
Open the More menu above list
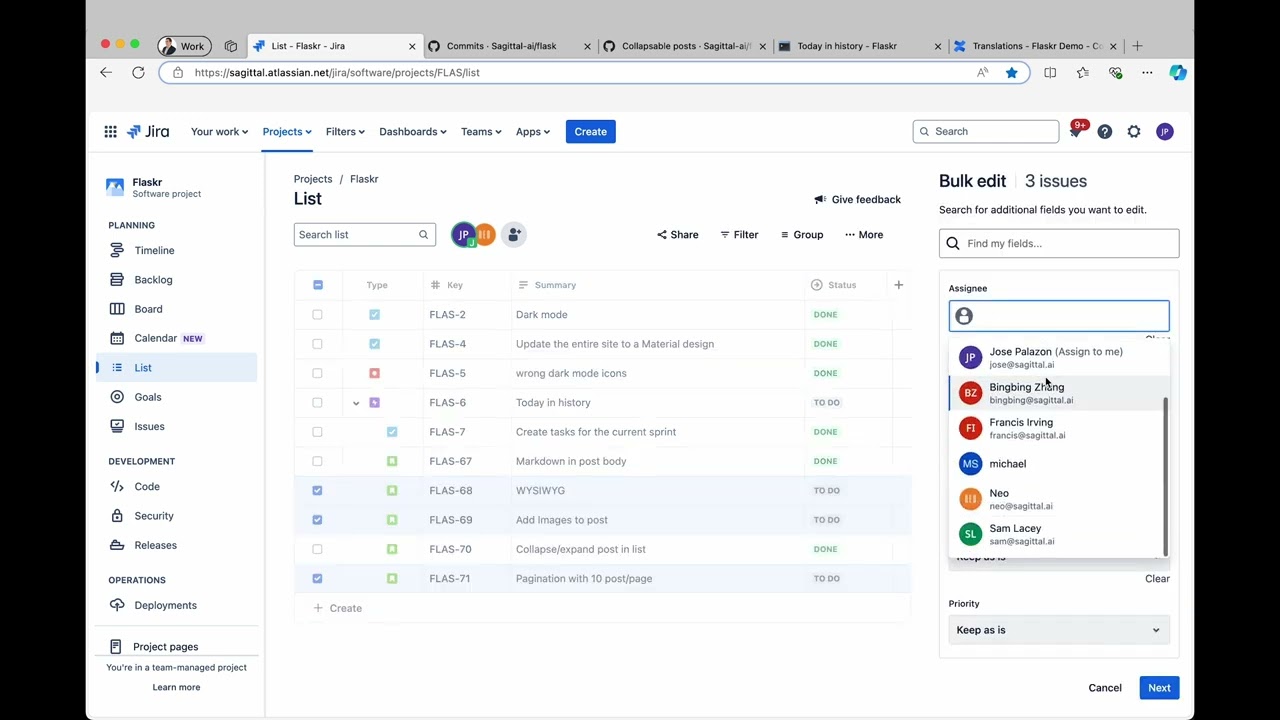pos(864,234)
